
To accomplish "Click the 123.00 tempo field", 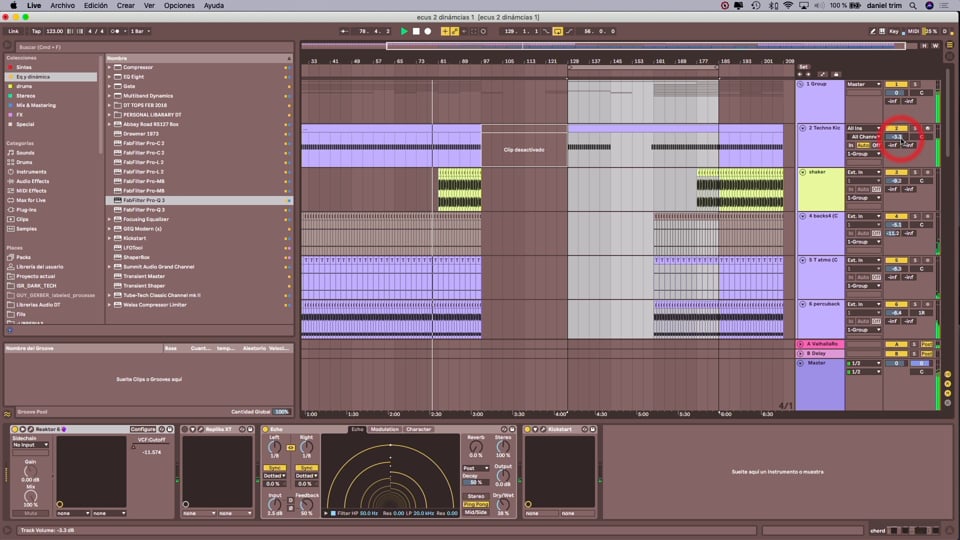I will tap(54, 31).
